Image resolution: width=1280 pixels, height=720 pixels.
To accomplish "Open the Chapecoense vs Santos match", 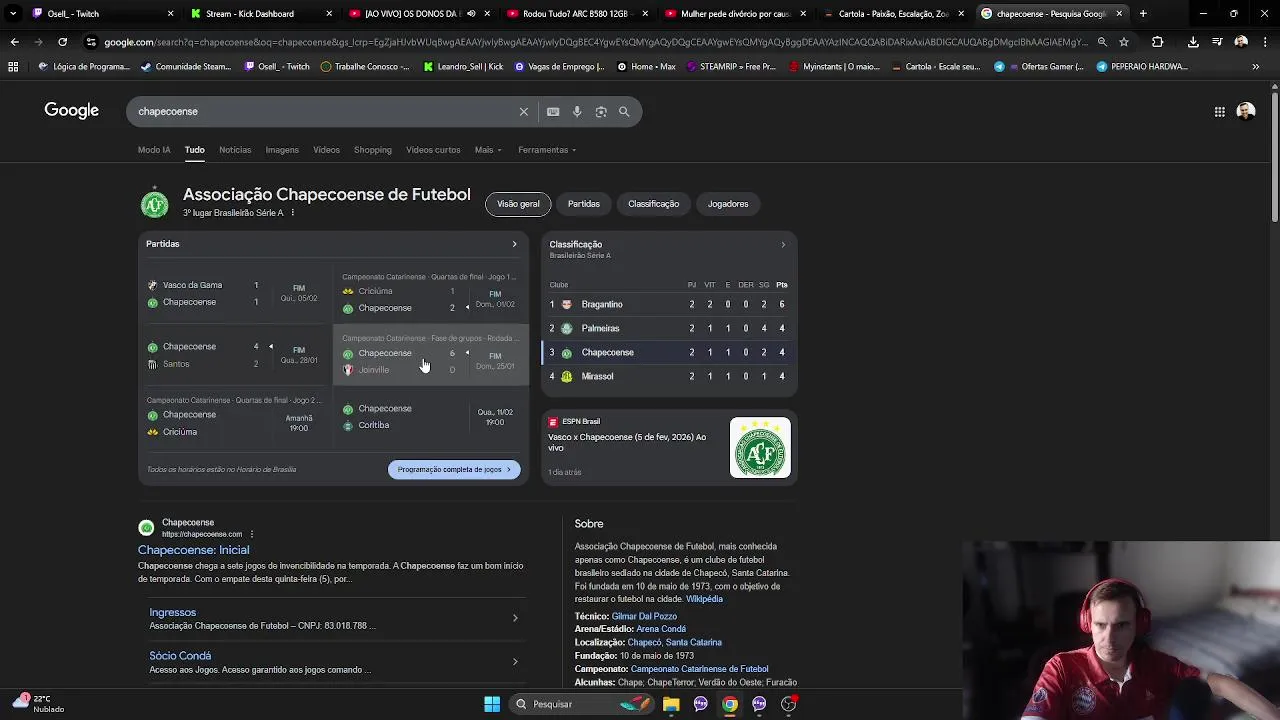I will [x=235, y=355].
